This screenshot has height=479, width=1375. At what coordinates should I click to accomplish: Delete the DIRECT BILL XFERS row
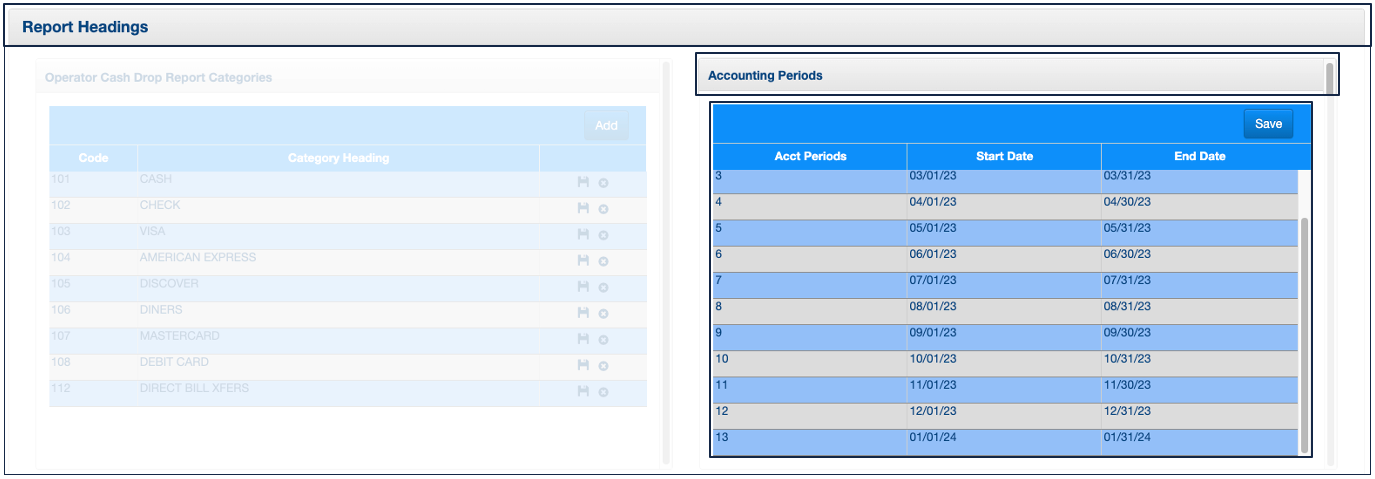tap(603, 392)
